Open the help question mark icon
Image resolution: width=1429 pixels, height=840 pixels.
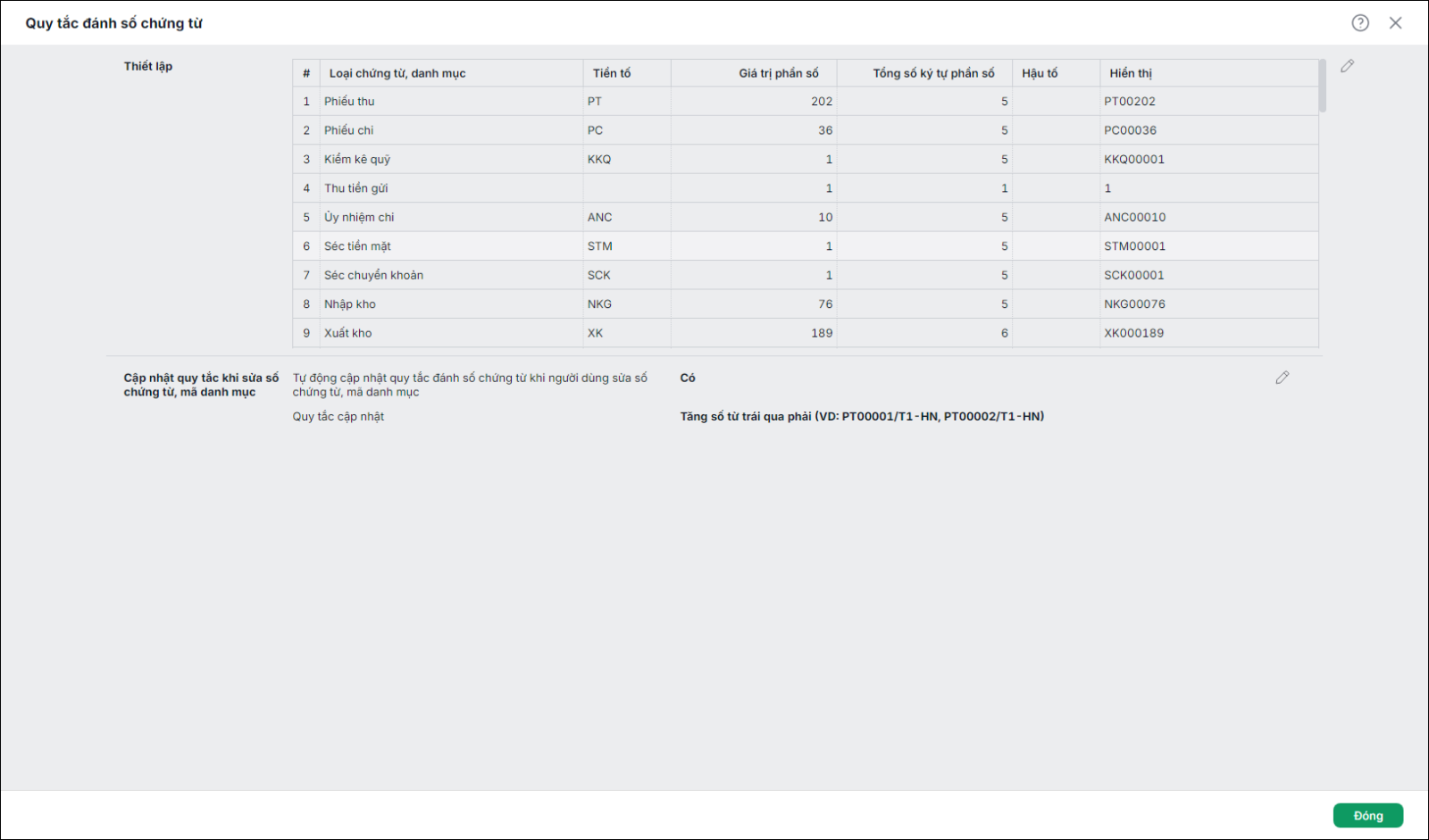pyautogui.click(x=1360, y=23)
